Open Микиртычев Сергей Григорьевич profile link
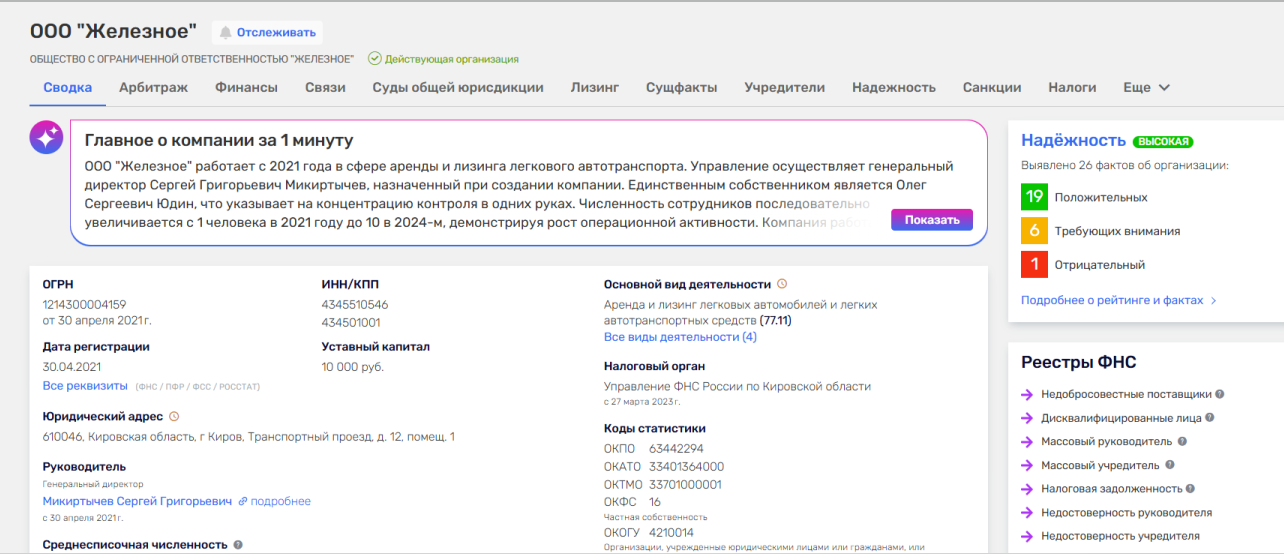Viewport: 1284px width, 554px height. (137, 501)
